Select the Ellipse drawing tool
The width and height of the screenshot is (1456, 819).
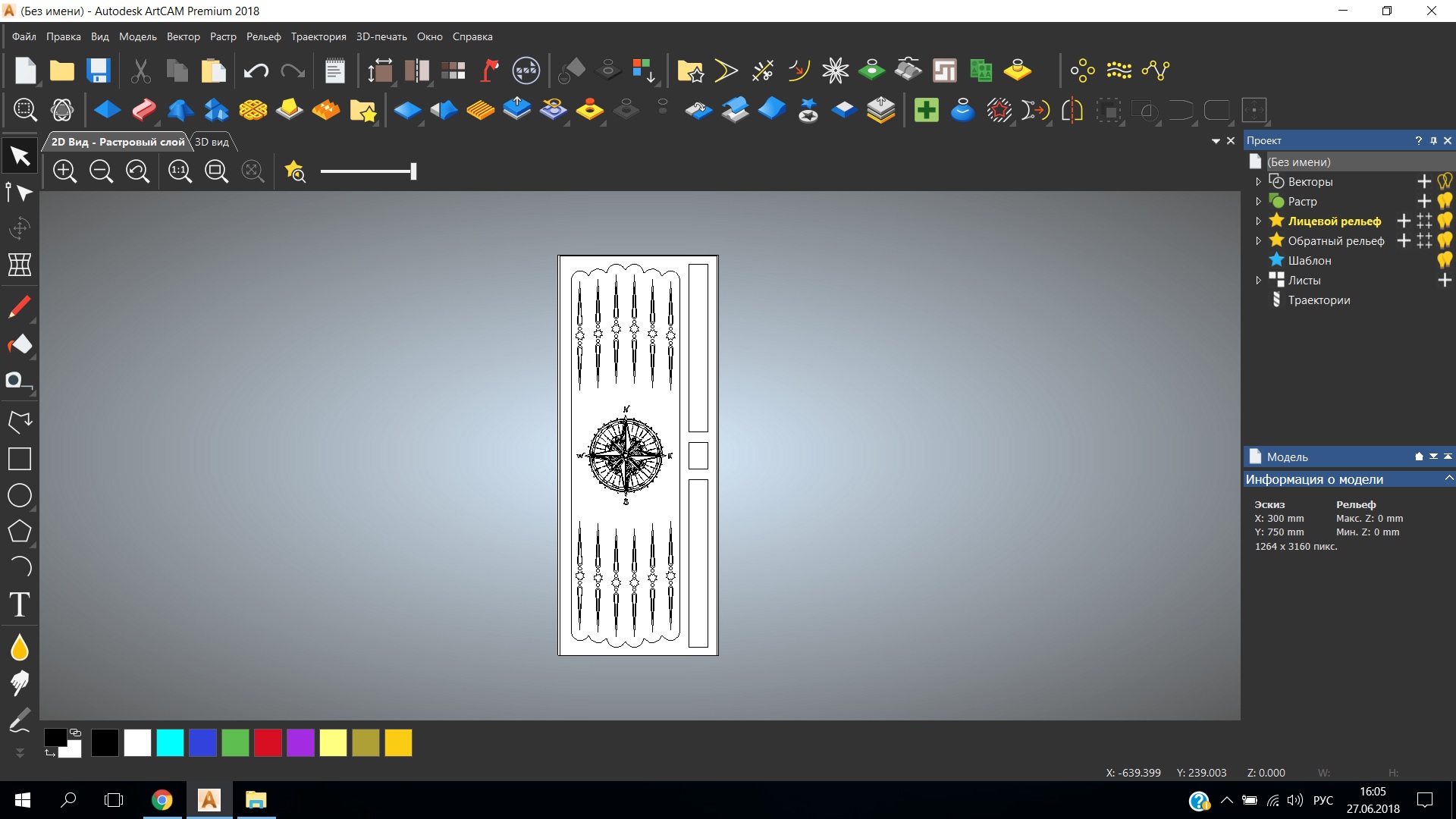tap(20, 495)
